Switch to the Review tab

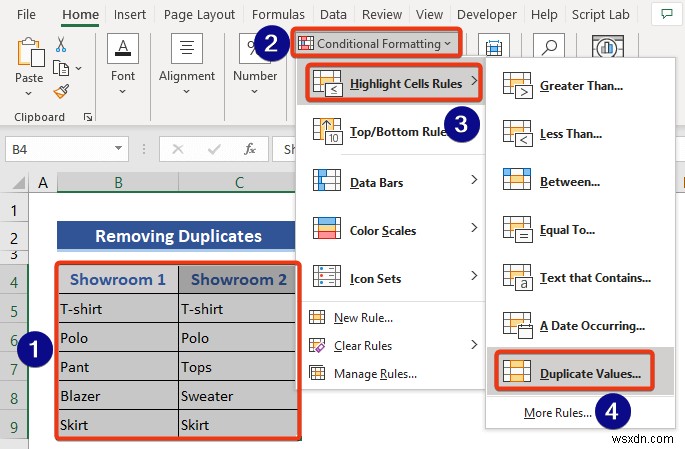point(381,14)
